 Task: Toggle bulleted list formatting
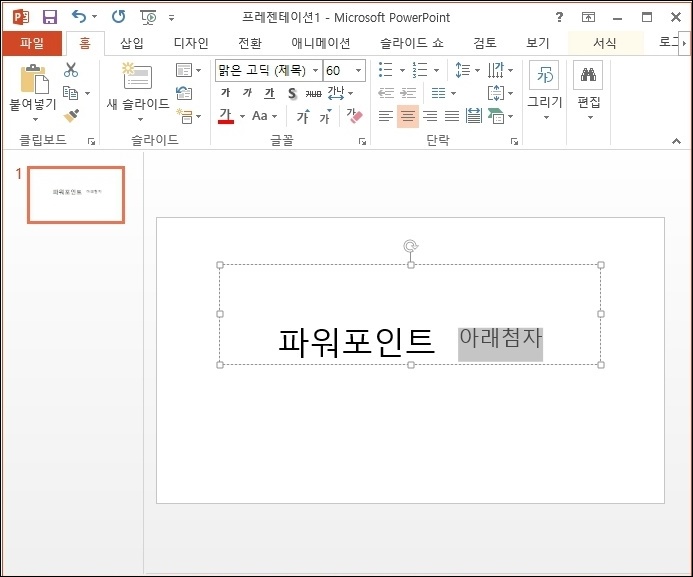[385, 70]
